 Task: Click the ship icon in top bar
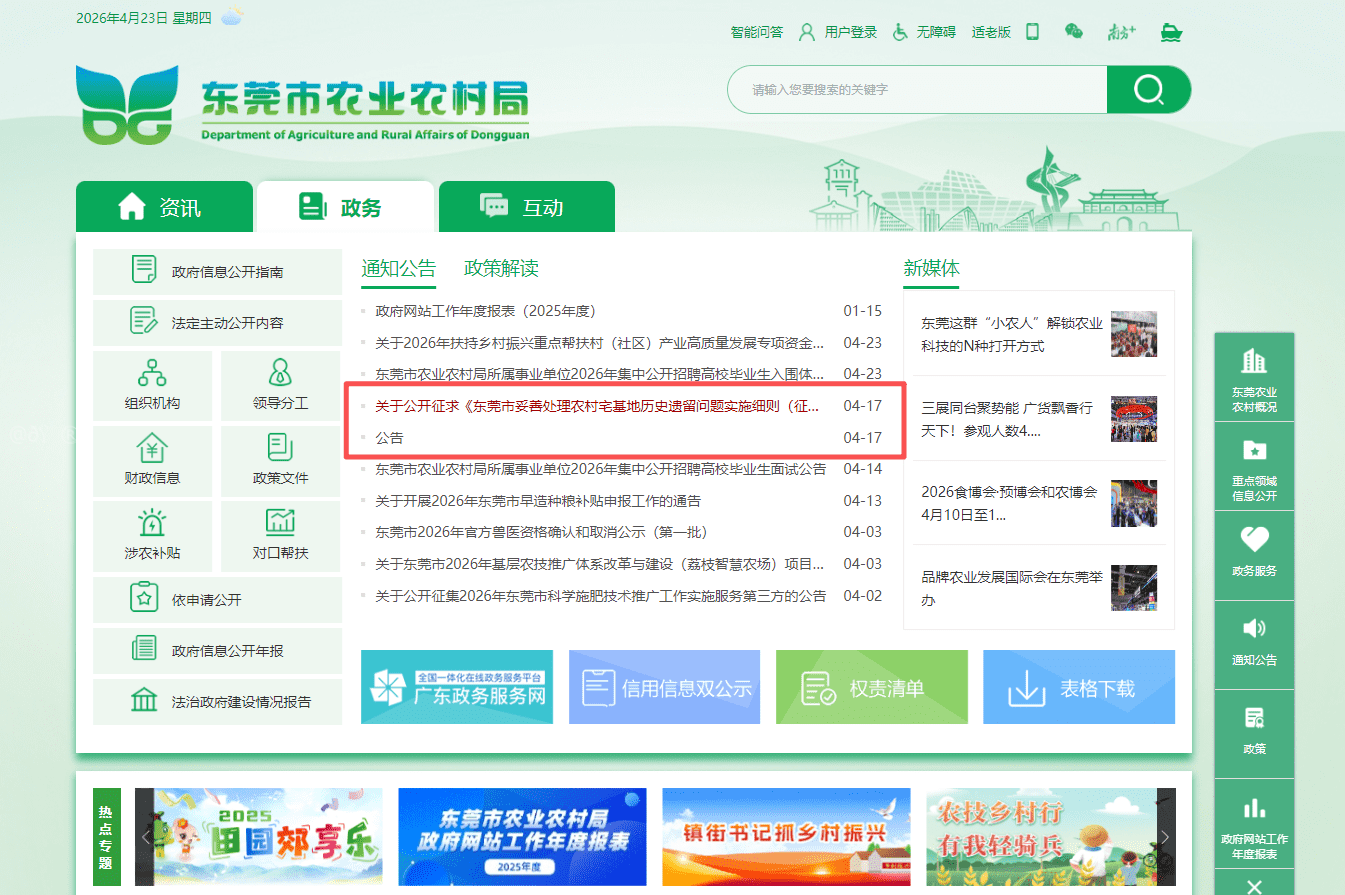tap(1171, 32)
